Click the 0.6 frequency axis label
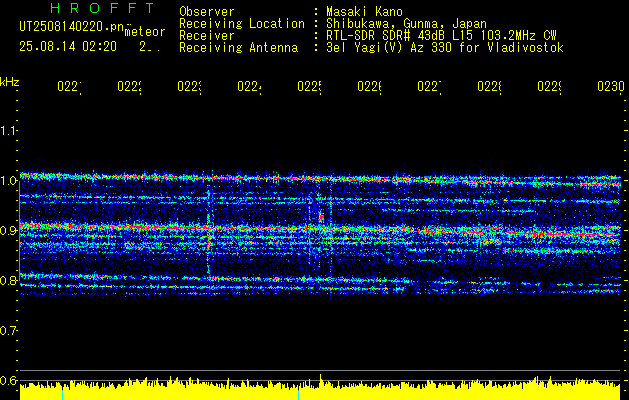629x400 pixels. (9, 380)
